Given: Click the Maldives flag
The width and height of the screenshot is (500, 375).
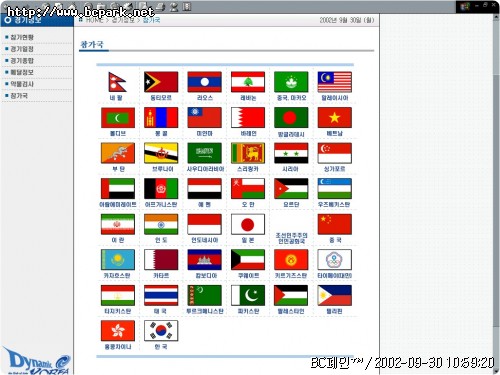Looking at the screenshot, I should click(x=118, y=118).
